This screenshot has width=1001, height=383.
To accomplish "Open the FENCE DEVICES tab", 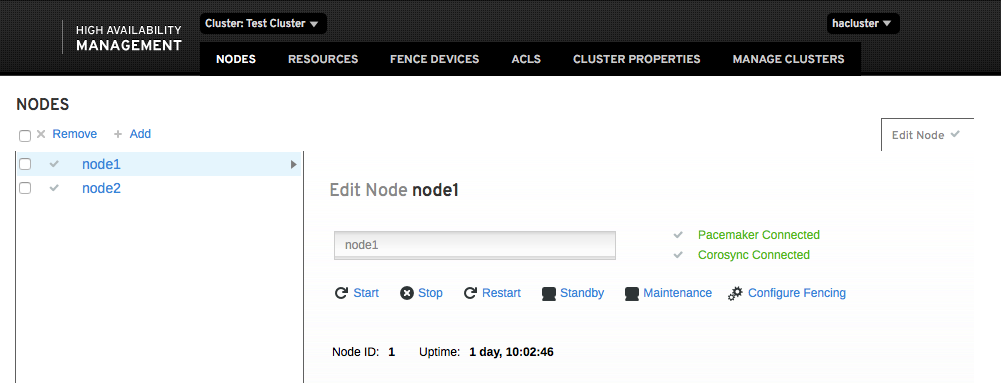I will [435, 59].
